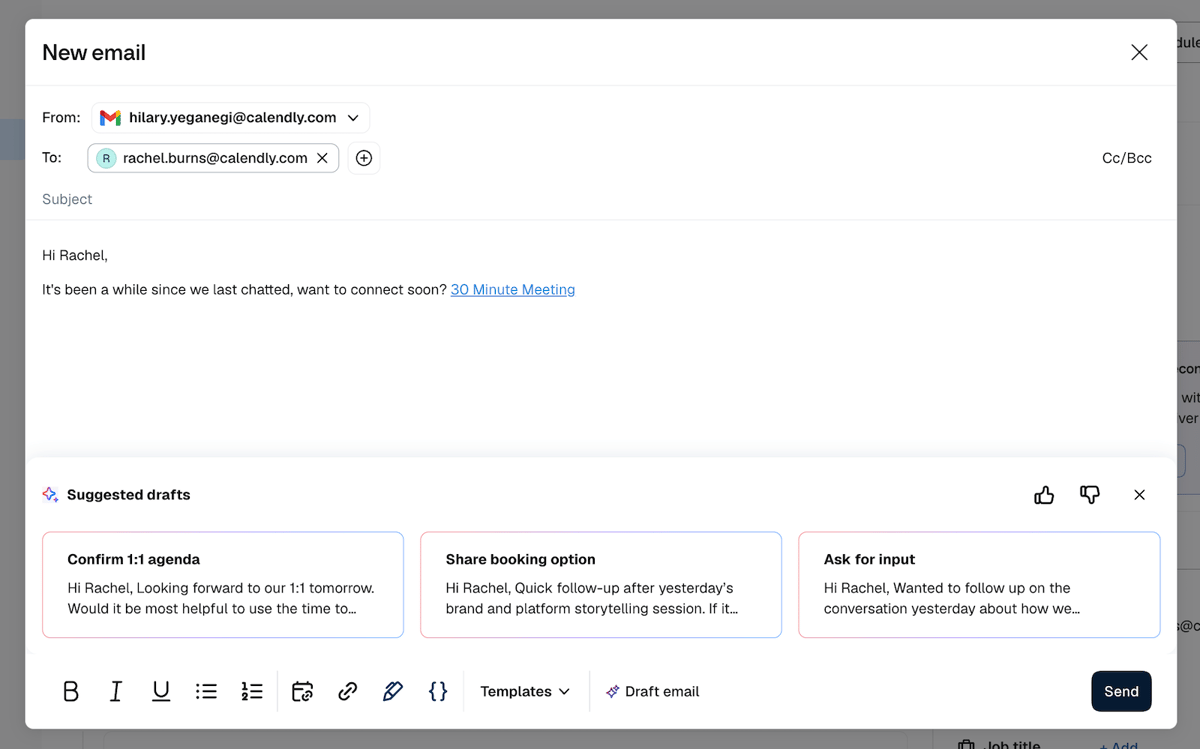Screen dimensions: 1200x749
Task: Insert a hyperlink with chain icon
Action: coord(347,691)
